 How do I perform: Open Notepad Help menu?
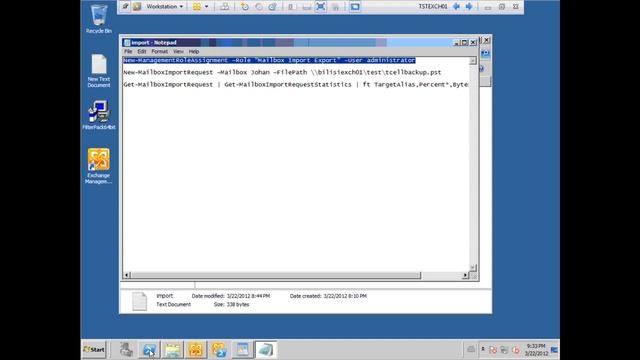coord(194,51)
